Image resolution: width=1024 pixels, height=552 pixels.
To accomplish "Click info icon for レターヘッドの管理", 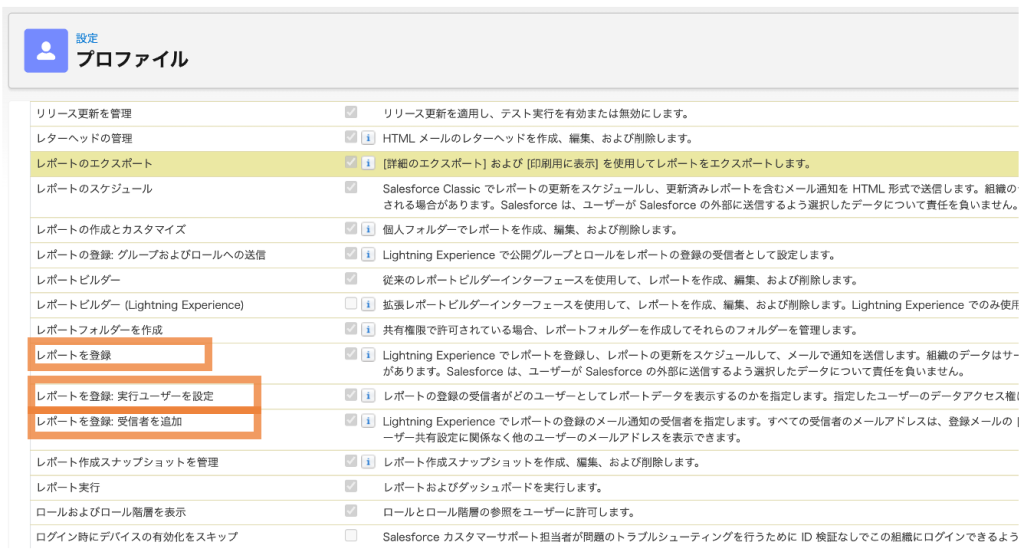I will [368, 138].
